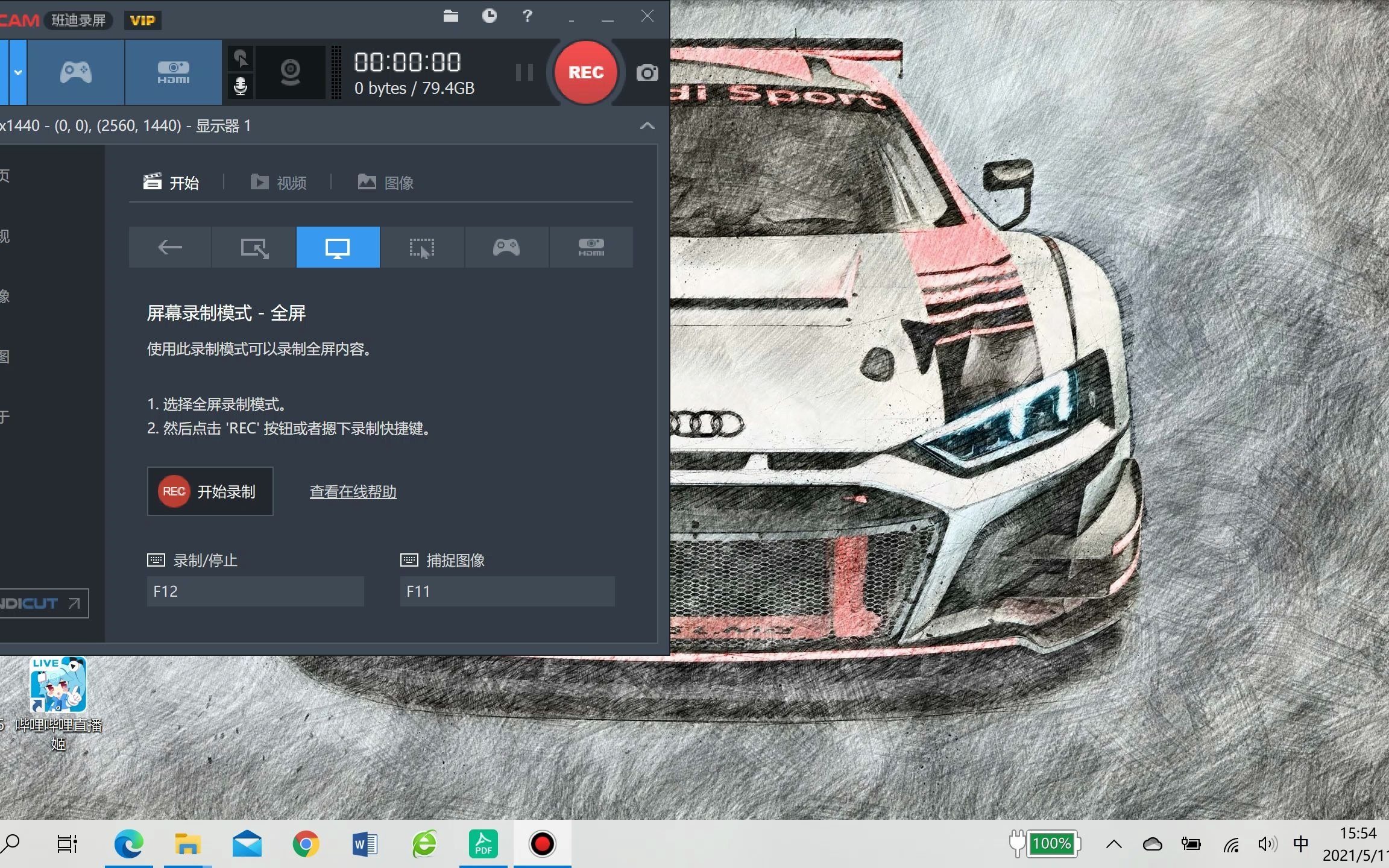
Task: Switch to 开始 tab
Action: coord(171,182)
